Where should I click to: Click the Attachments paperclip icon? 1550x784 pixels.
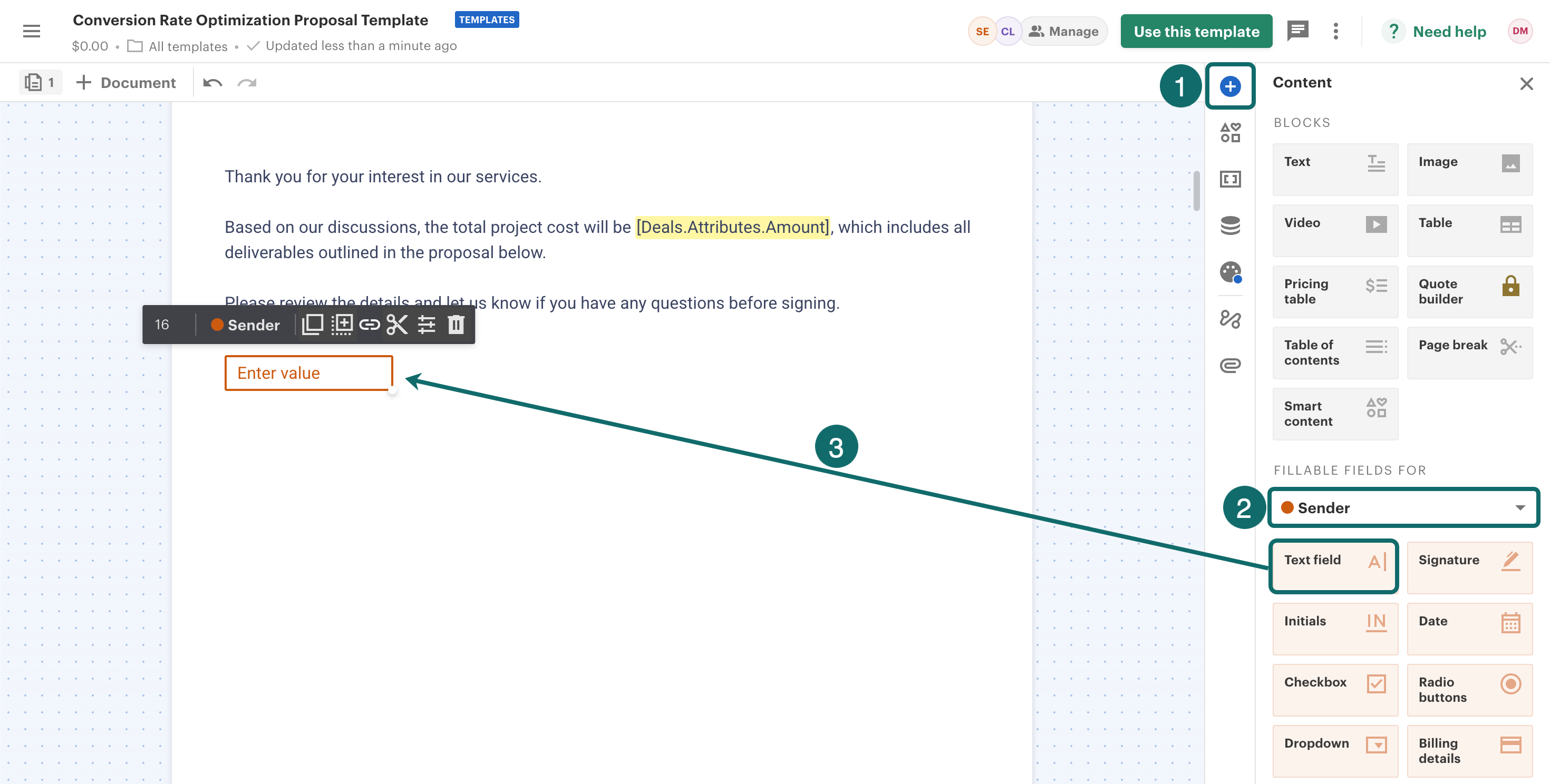click(1230, 366)
